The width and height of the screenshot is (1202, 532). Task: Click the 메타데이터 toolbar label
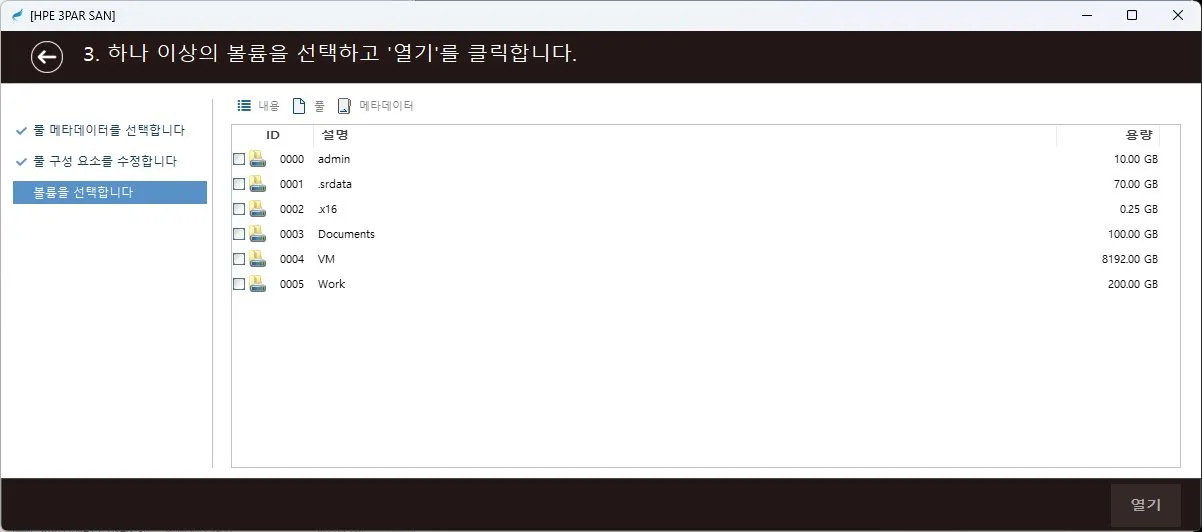[x=386, y=105]
